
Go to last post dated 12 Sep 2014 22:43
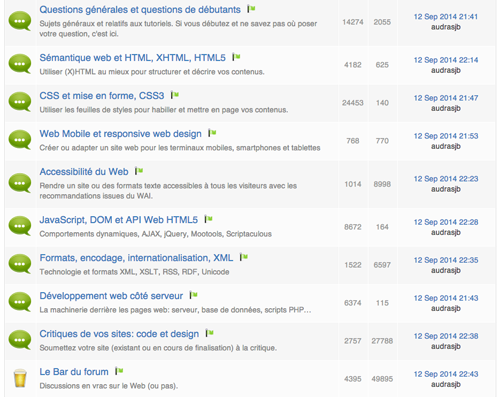tap(446, 374)
